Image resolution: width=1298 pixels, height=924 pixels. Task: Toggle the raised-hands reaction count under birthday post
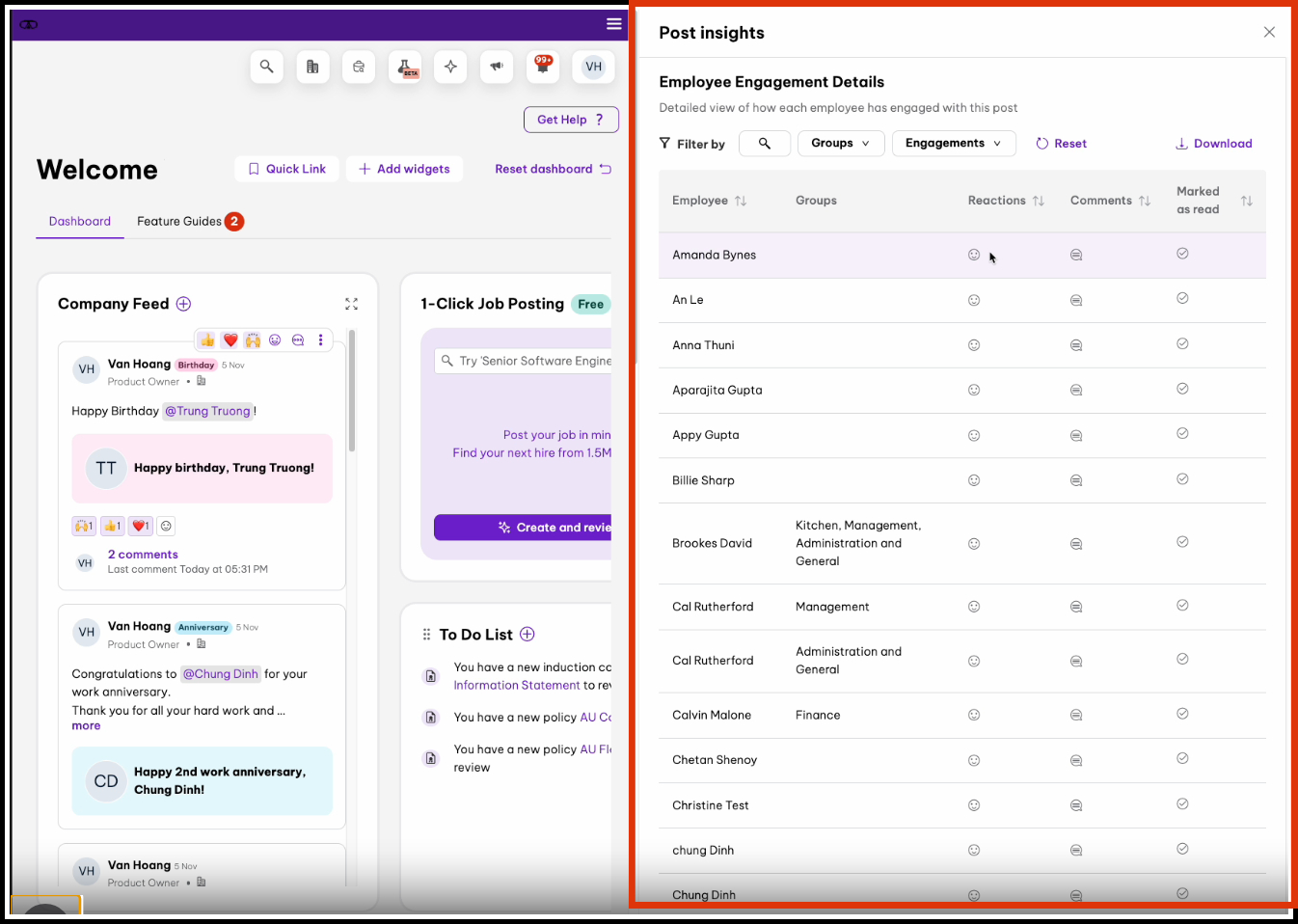pos(84,526)
